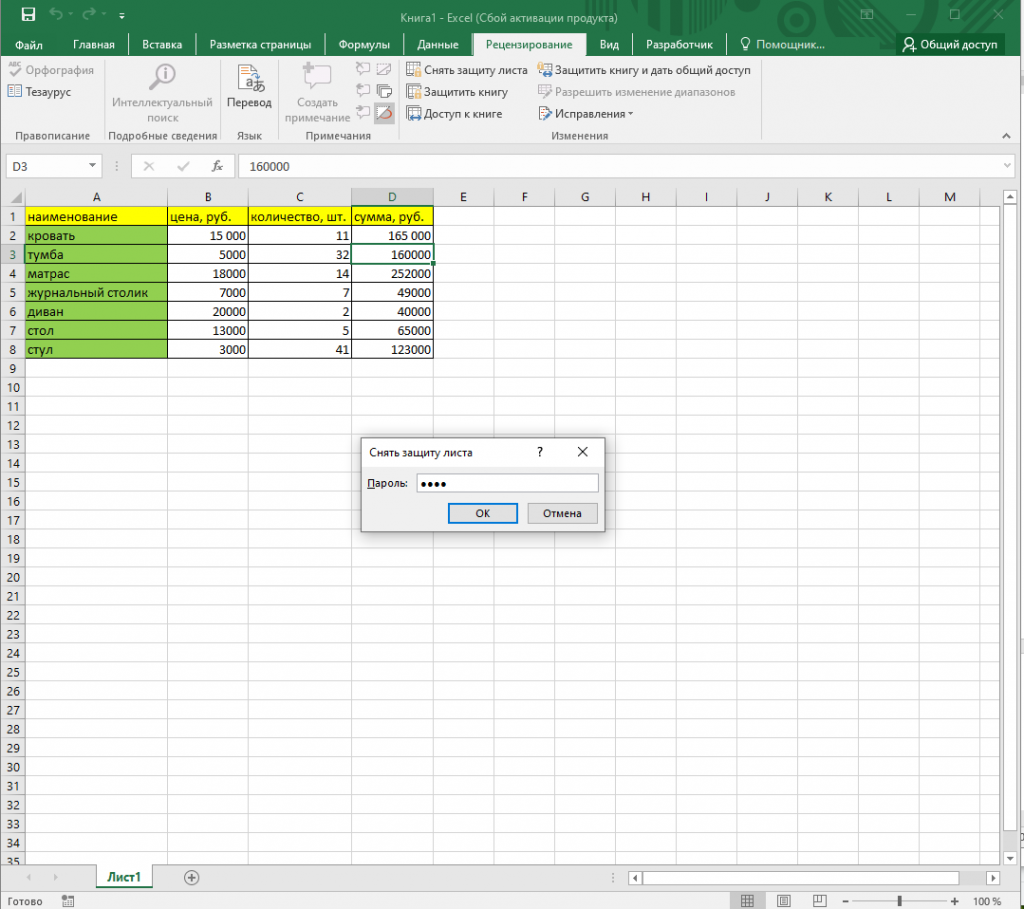This screenshot has height=909, width=1024.
Task: Switch to the Вставка ribbon tab
Action: click(x=162, y=44)
